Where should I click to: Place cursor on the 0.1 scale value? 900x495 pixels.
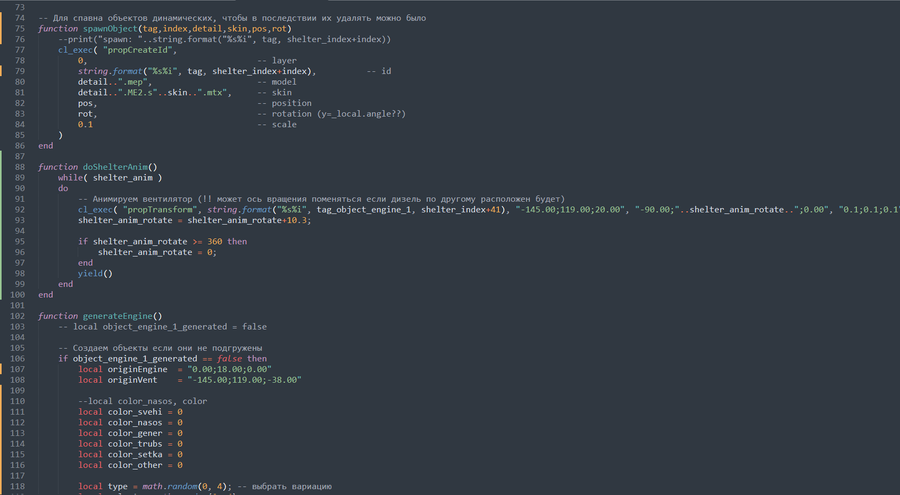85,125
